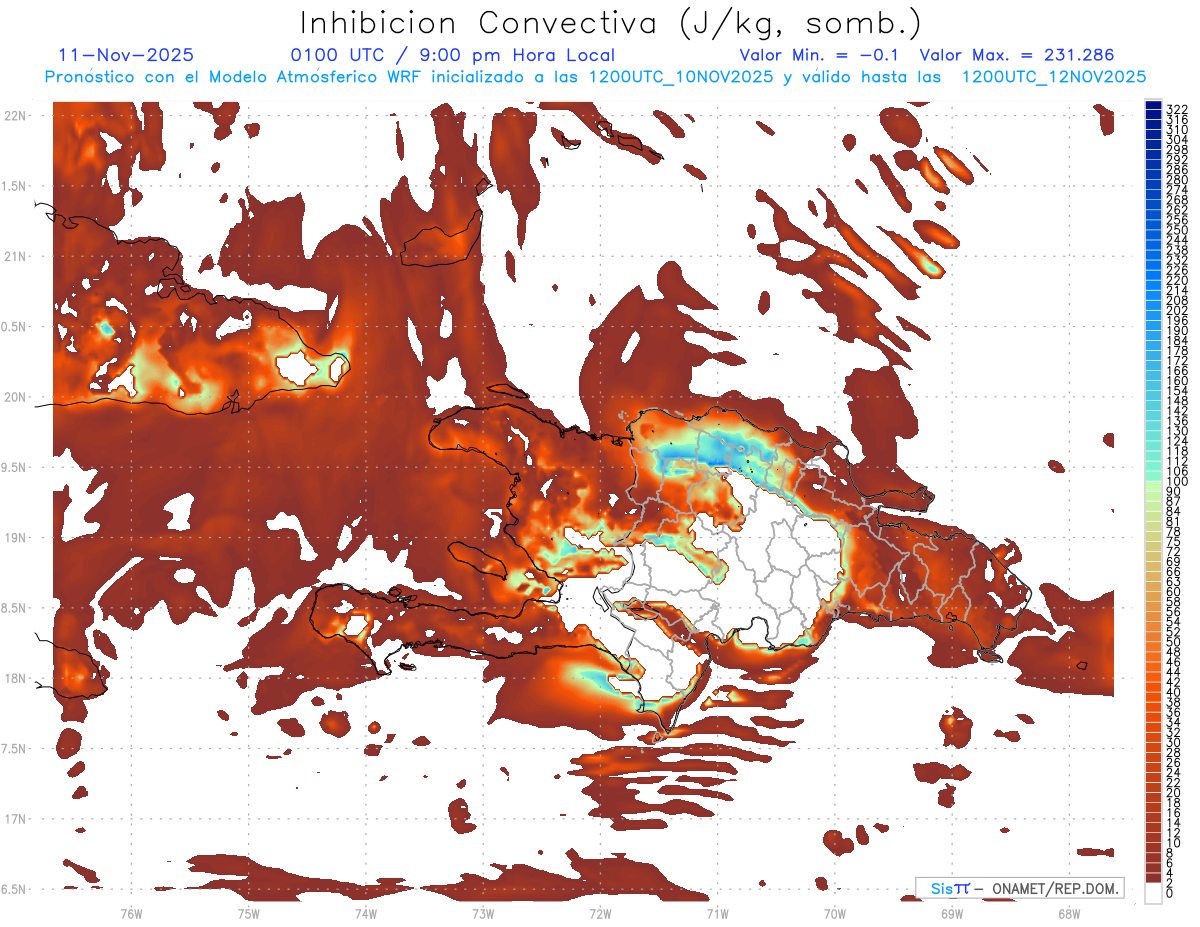Click the '9.5N' latitude label

(14, 468)
